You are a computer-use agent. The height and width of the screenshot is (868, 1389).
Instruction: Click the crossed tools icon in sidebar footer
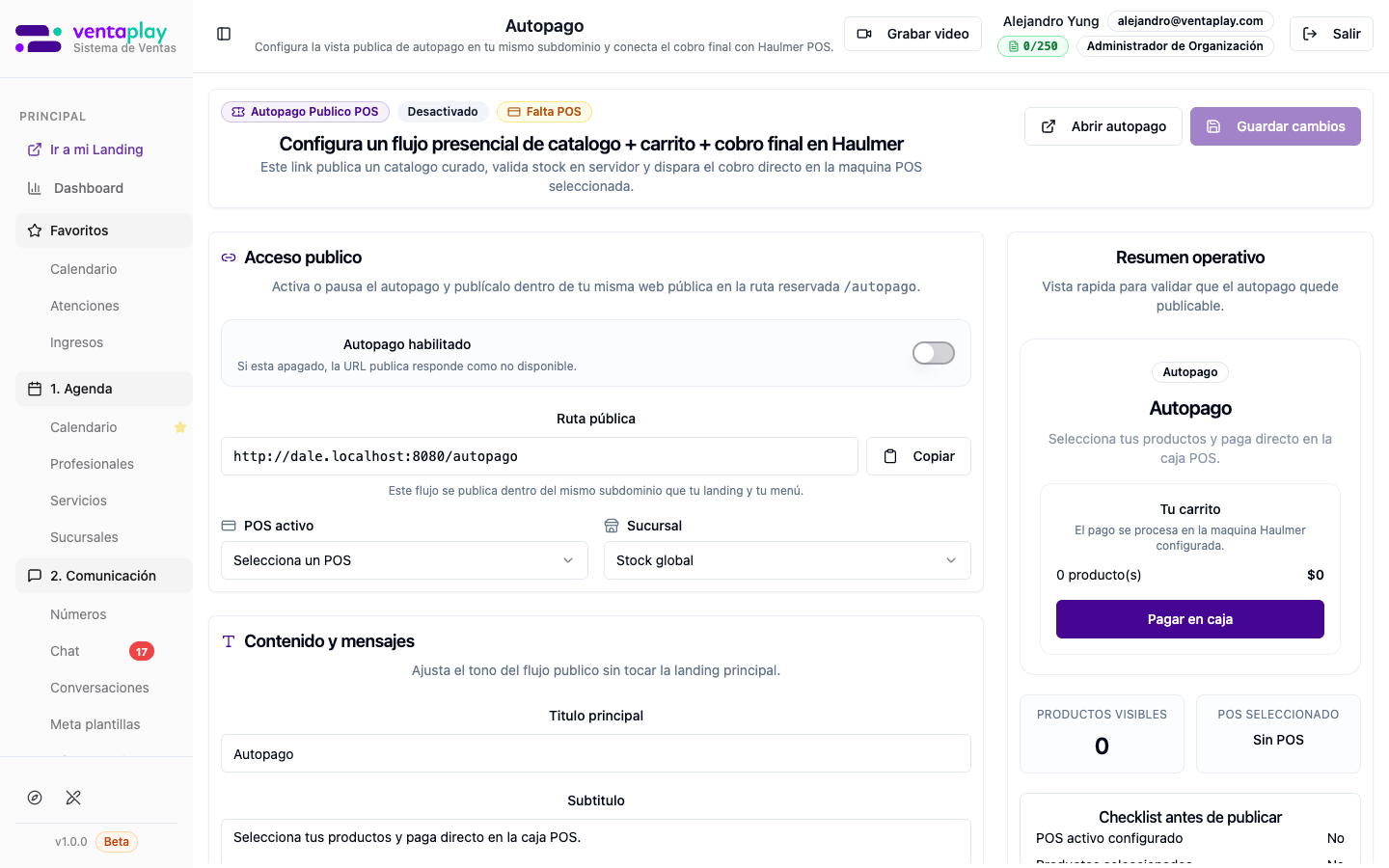click(x=73, y=798)
